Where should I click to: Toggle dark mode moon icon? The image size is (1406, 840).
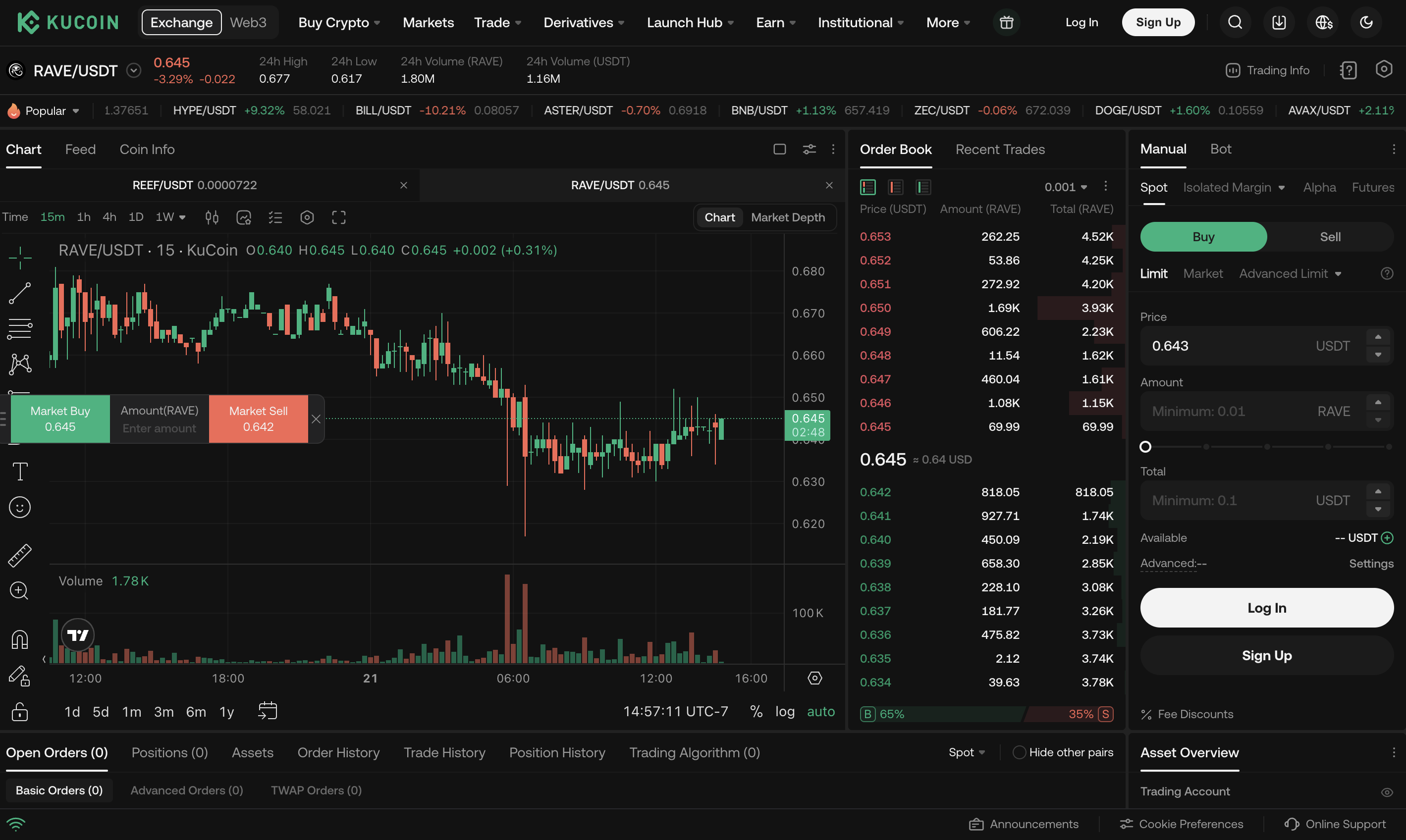(x=1366, y=23)
